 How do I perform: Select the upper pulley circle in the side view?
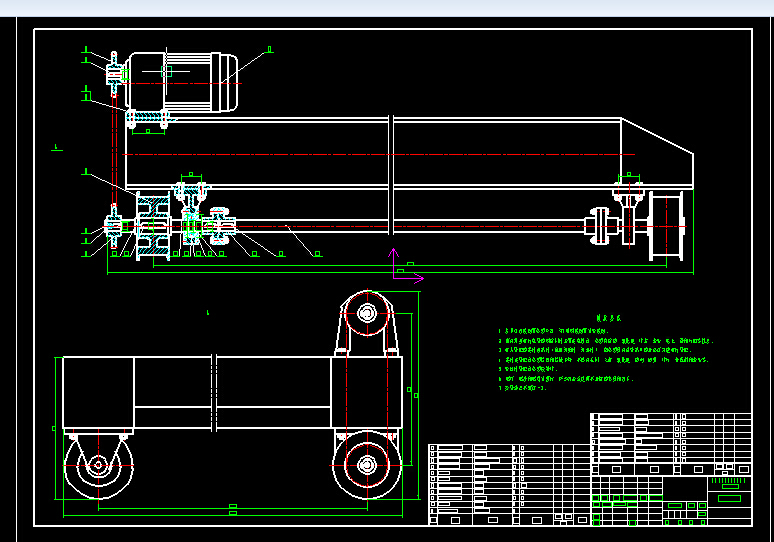pos(367,313)
